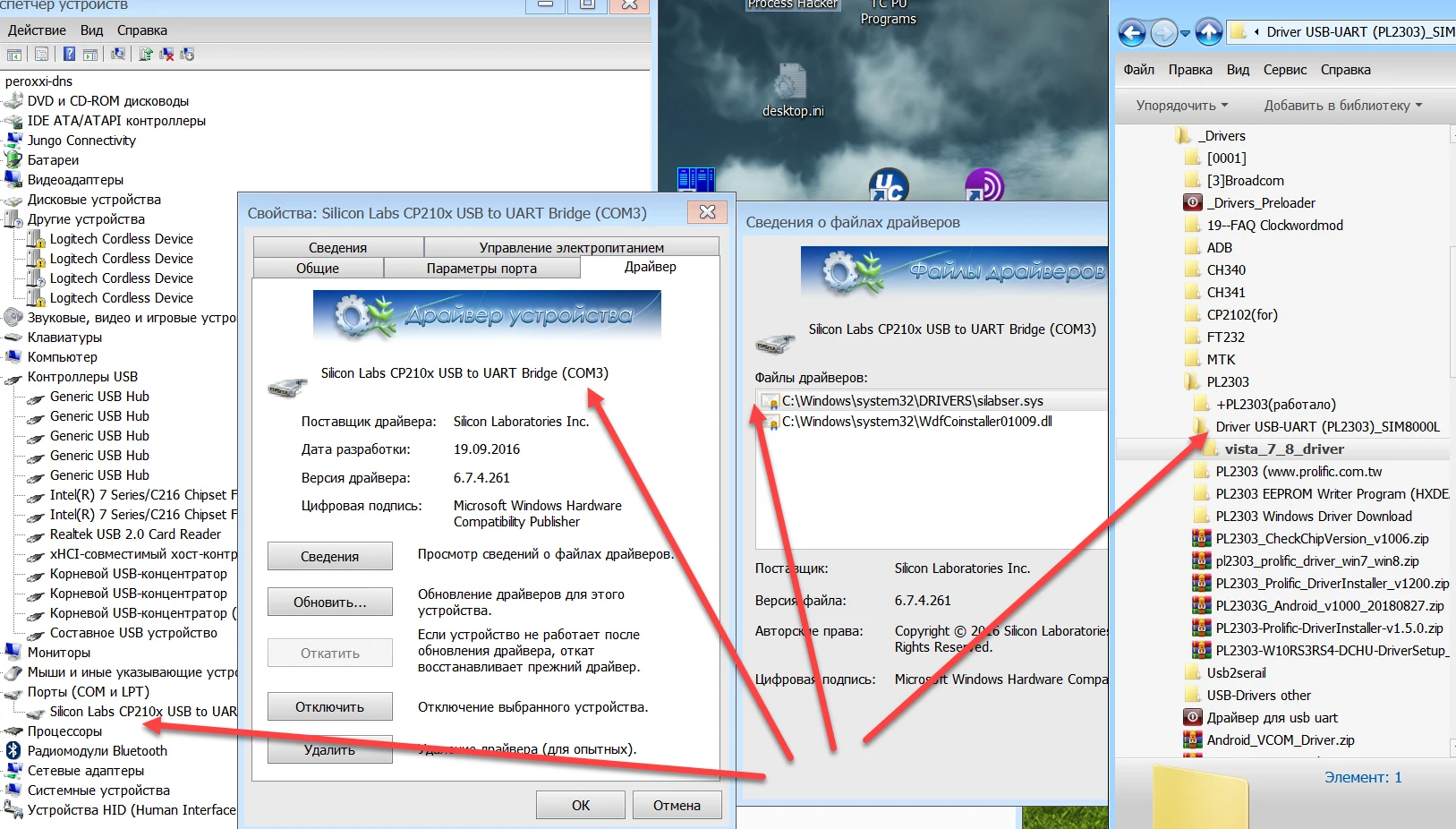The width and height of the screenshot is (1456, 829).
Task: Click the Uninstall device toolbar icon with red X
Action: (166, 55)
